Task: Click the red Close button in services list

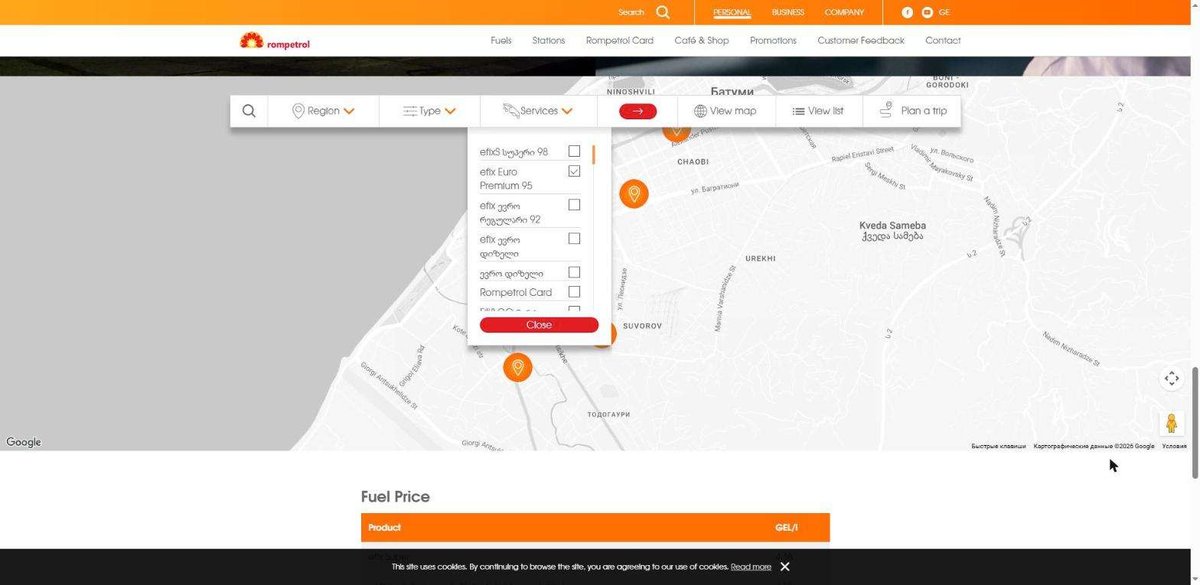Action: tap(539, 325)
